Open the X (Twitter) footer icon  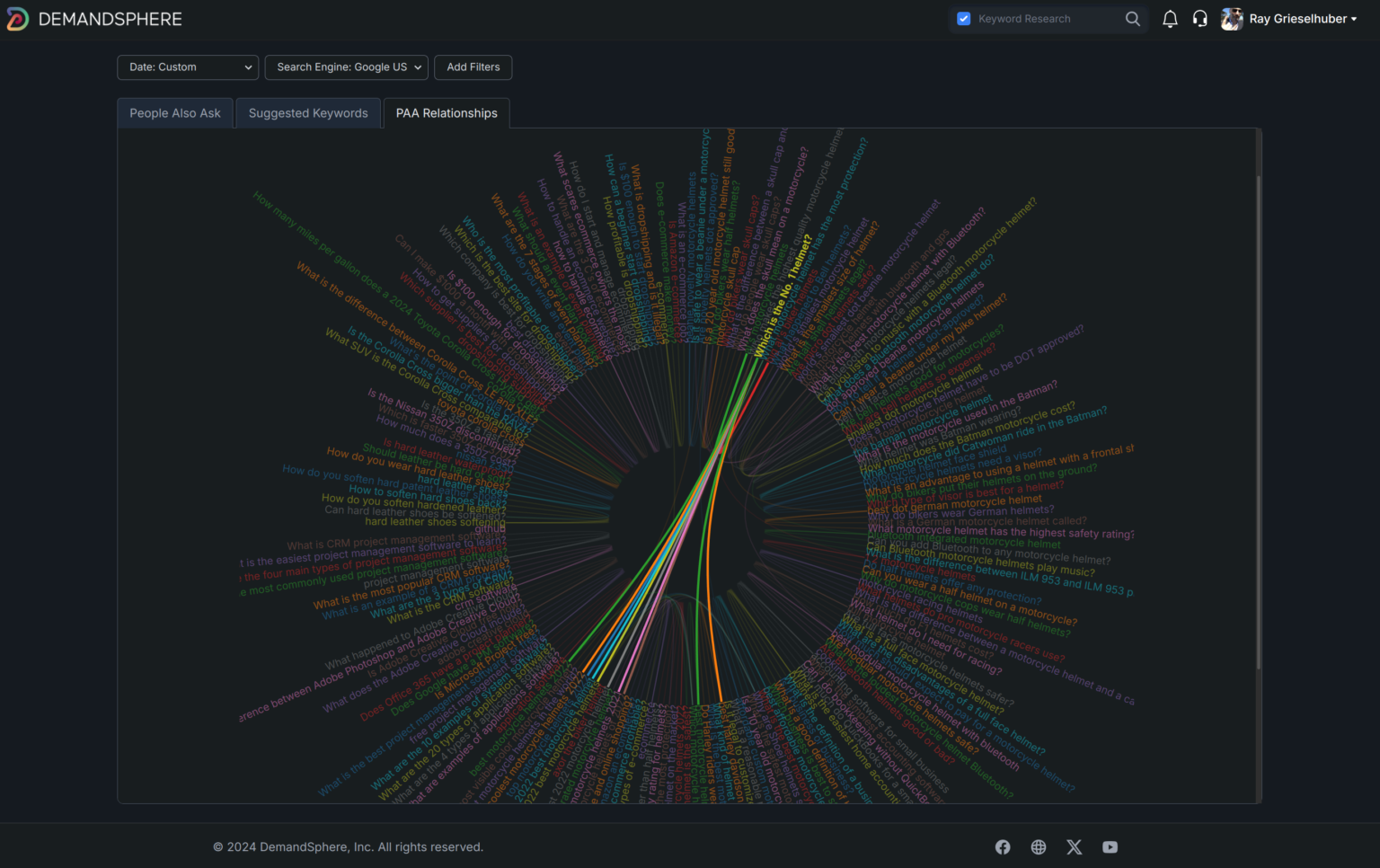[1074, 847]
